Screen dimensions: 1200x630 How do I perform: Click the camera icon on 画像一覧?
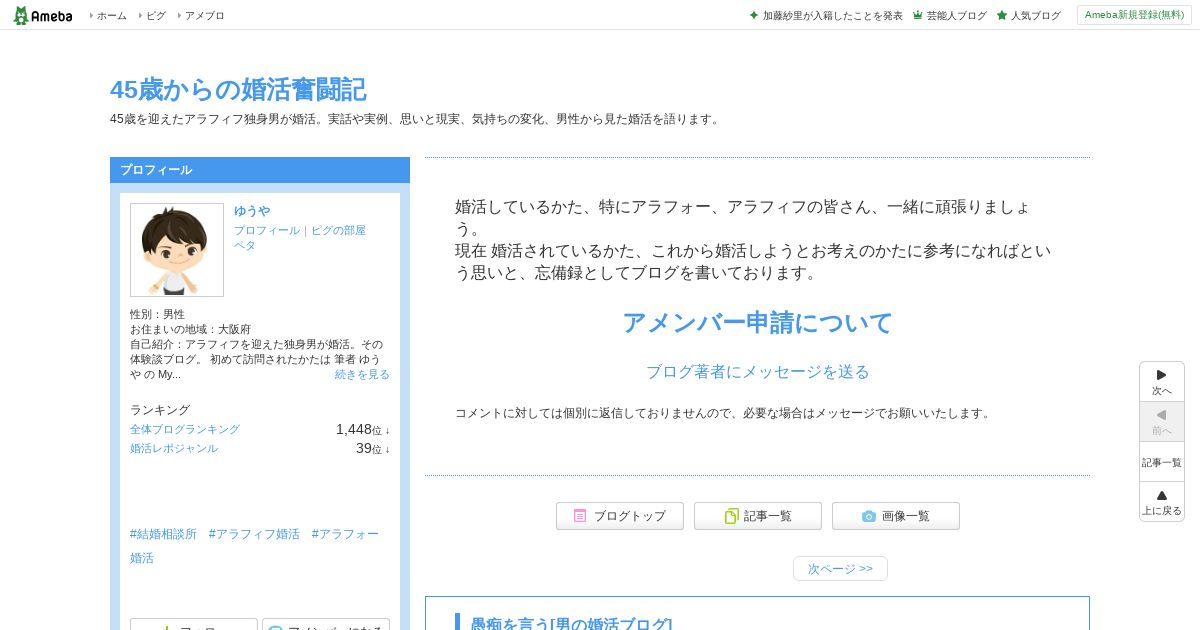(x=869, y=516)
